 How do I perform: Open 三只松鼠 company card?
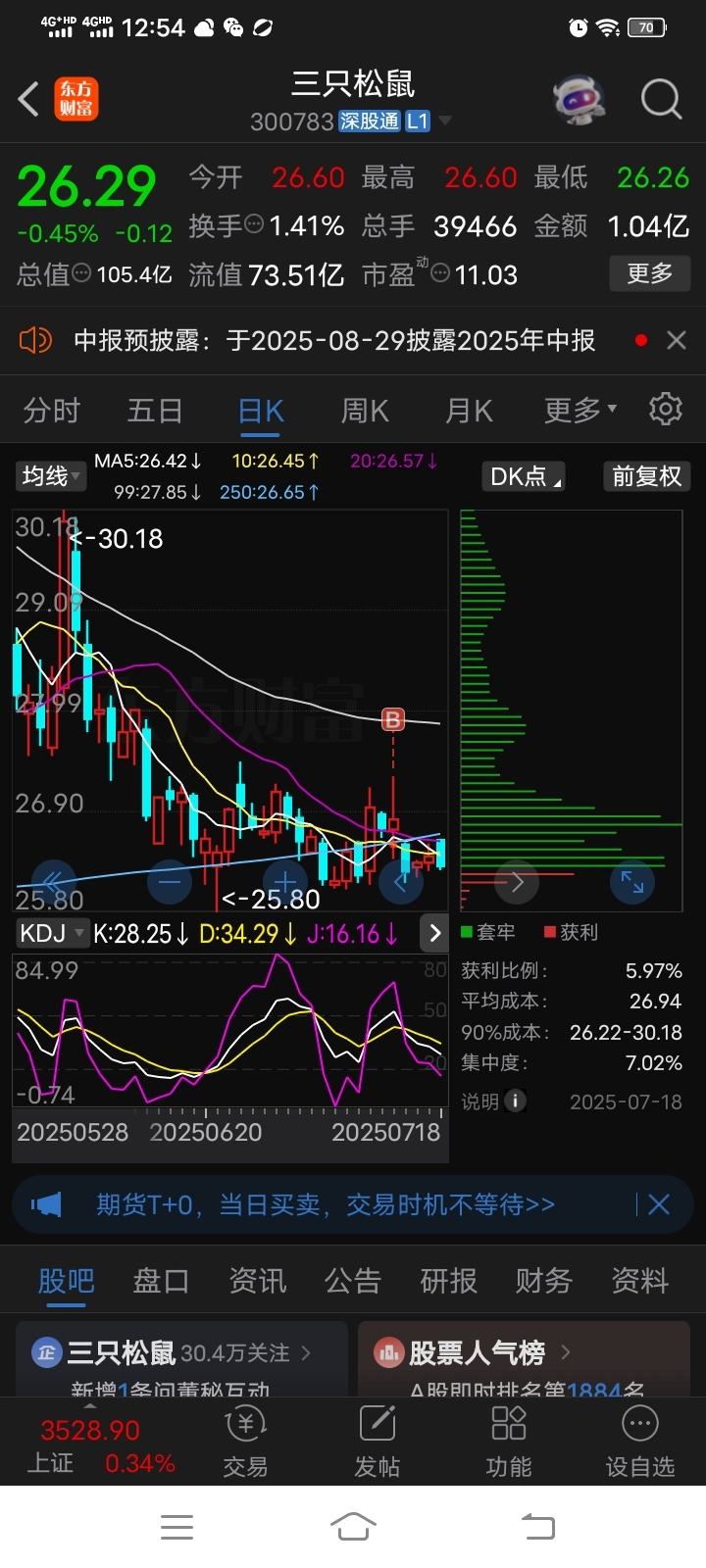181,1359
